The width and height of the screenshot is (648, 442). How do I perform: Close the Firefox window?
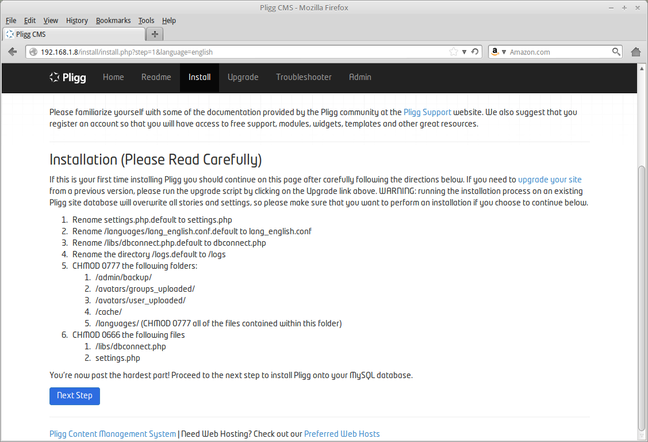(637, 8)
